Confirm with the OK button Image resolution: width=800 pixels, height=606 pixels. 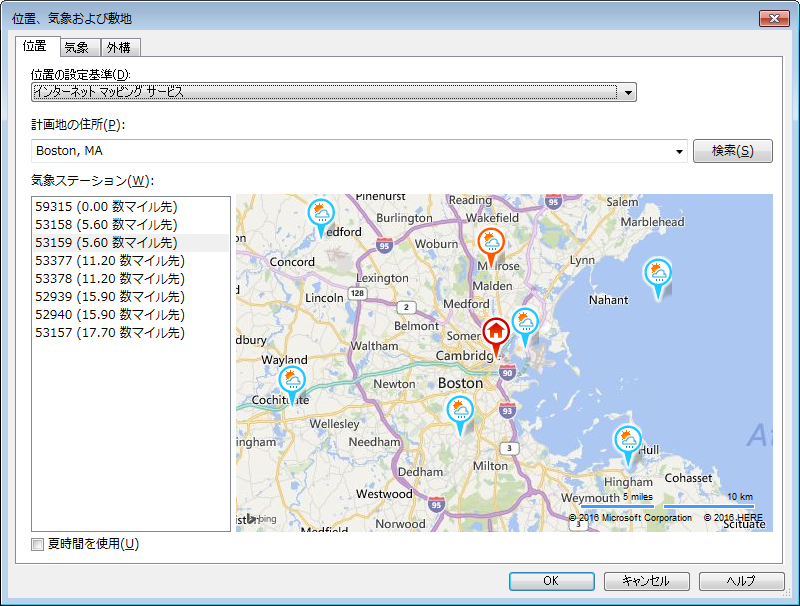coord(552,581)
